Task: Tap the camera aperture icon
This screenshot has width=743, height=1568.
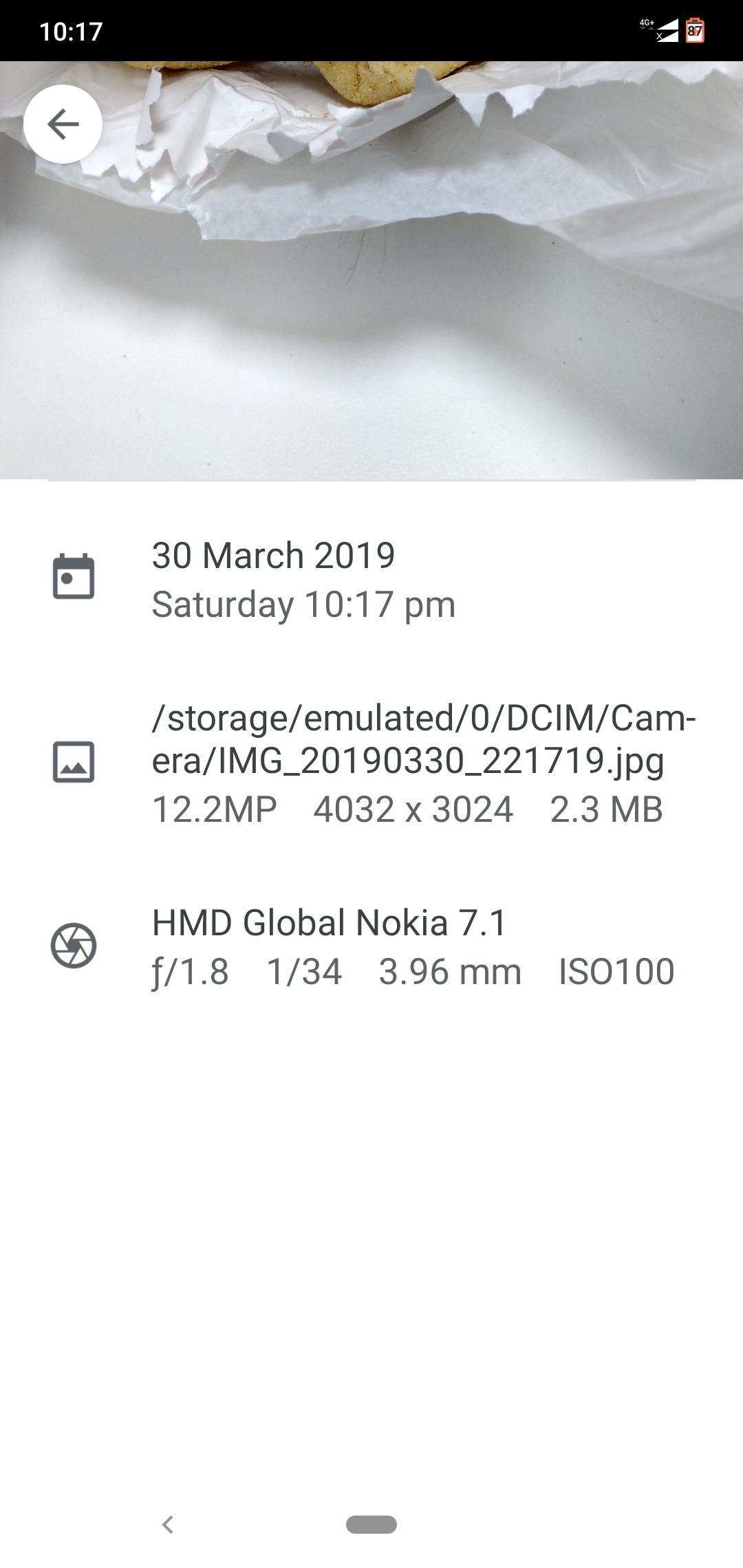Action: (74, 946)
